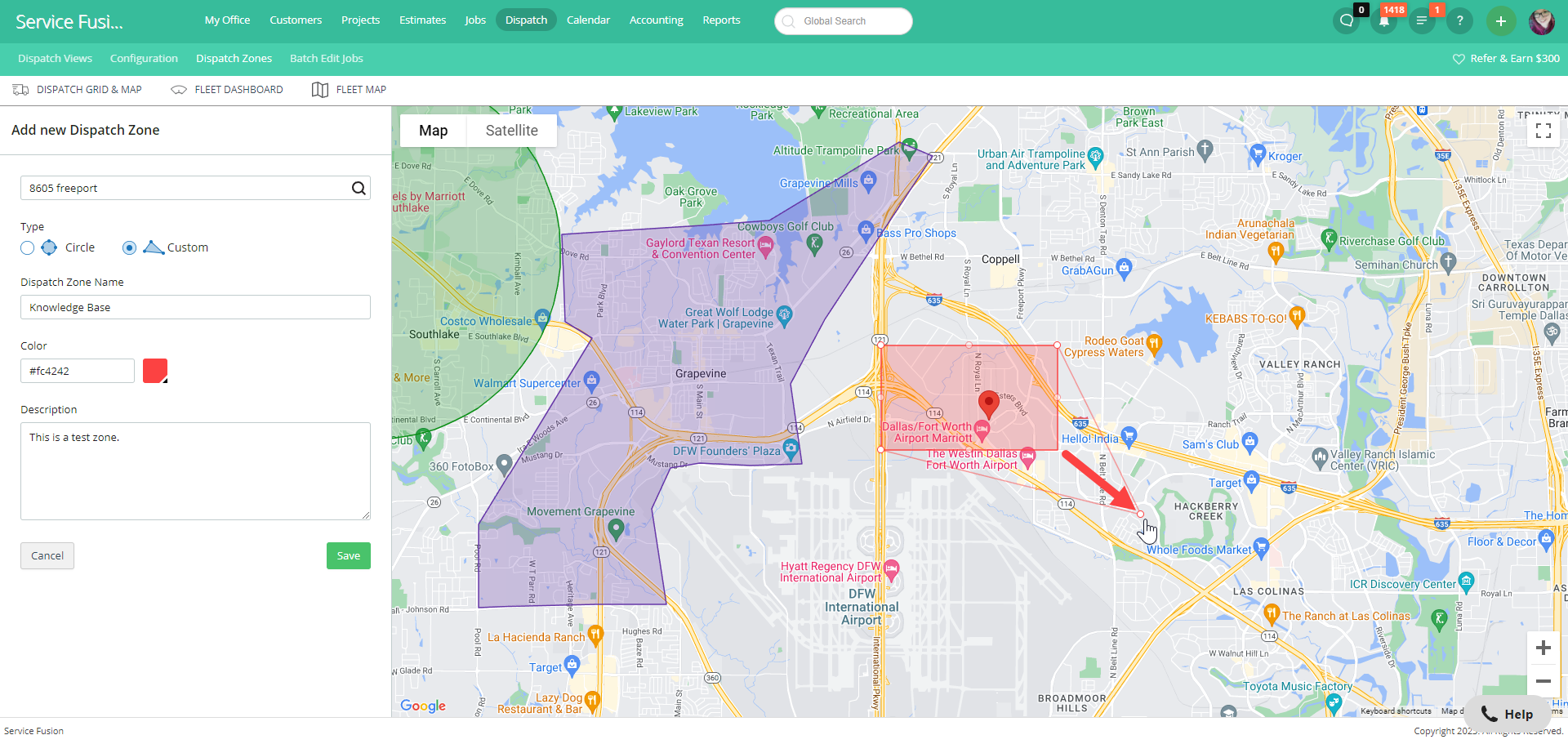Click the Description text area
This screenshot has height=744, width=1568.
tap(195, 471)
